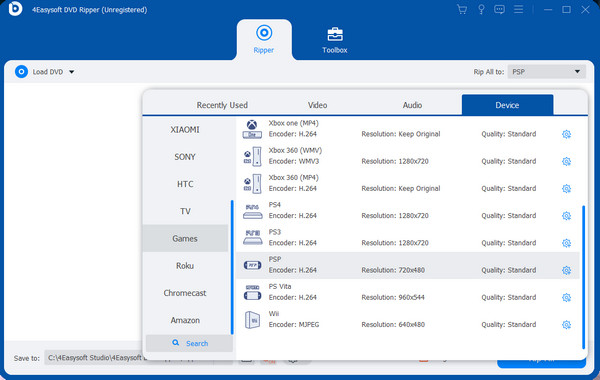Switch to the Ripper tab
This screenshot has width=600, height=380.
coord(264,39)
